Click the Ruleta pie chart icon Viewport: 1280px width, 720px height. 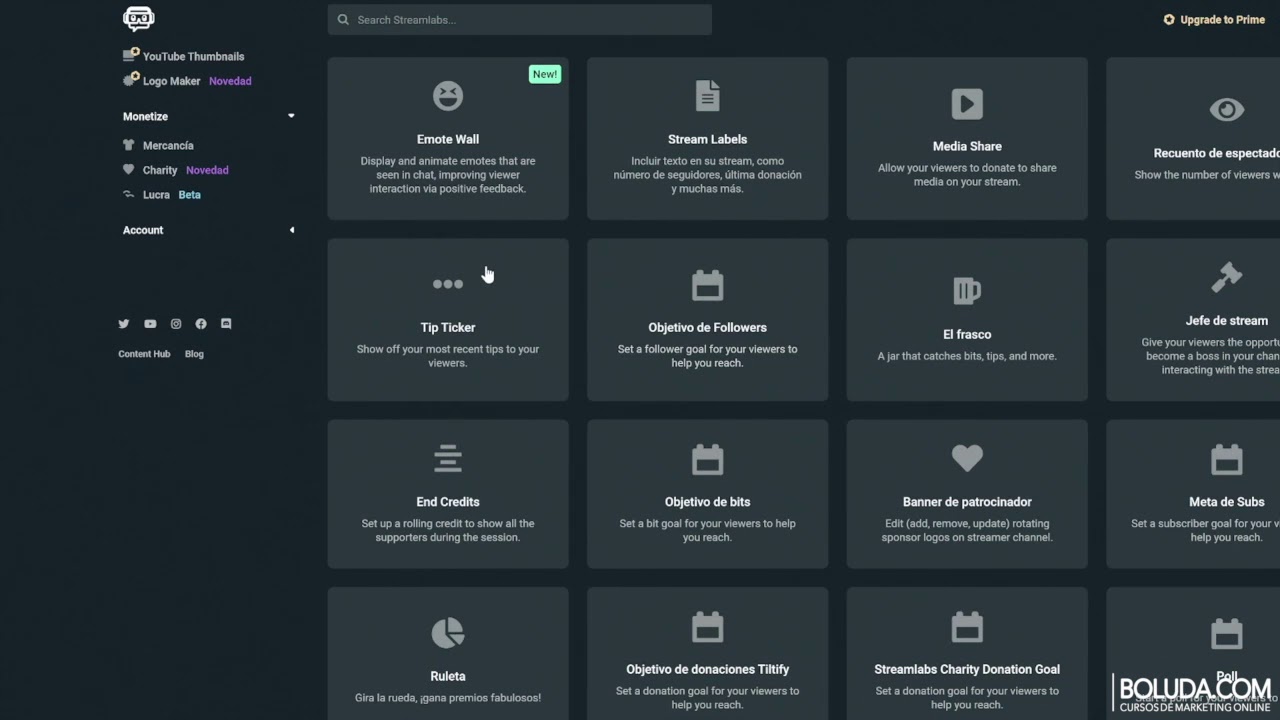(448, 633)
